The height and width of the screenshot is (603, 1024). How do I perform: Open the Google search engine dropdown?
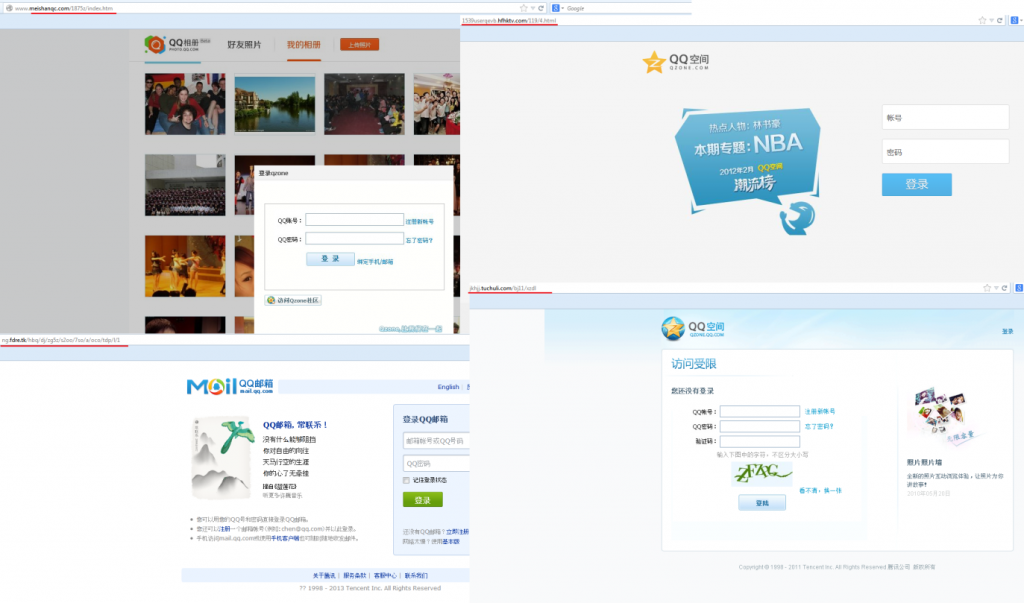pos(558,8)
